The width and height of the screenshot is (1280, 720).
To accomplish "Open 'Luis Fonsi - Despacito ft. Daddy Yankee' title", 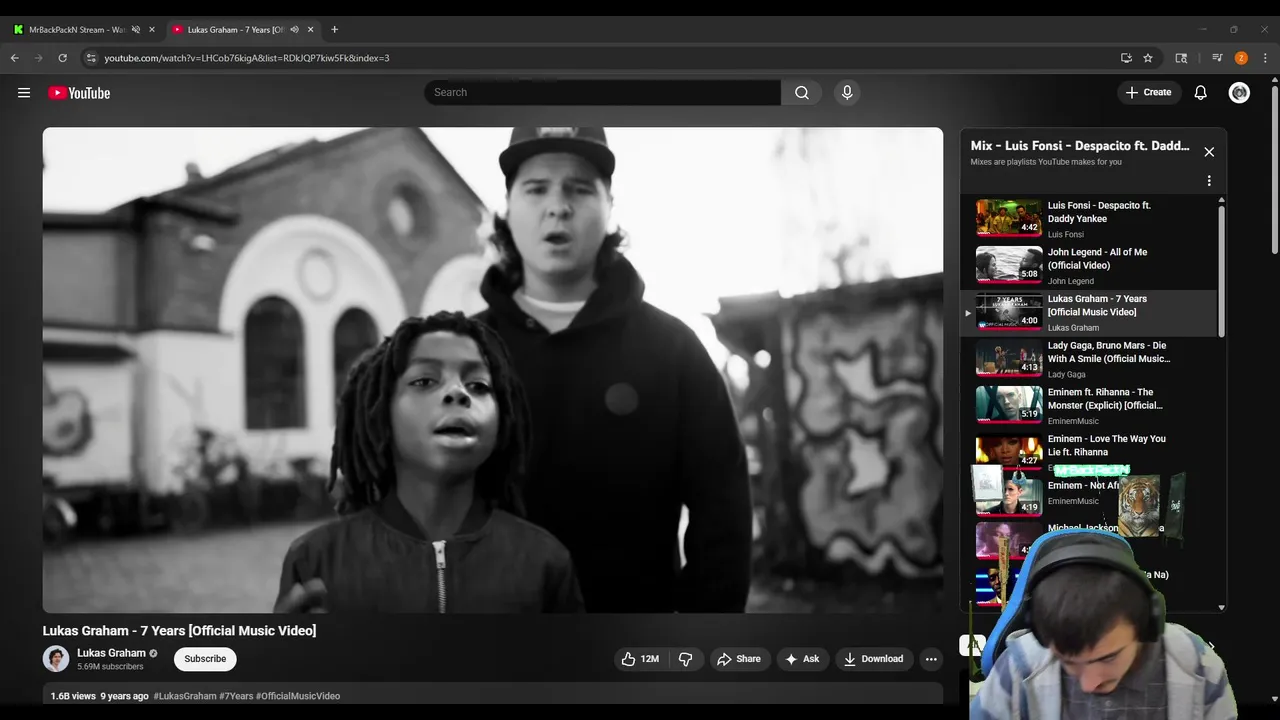I will (x=1099, y=212).
